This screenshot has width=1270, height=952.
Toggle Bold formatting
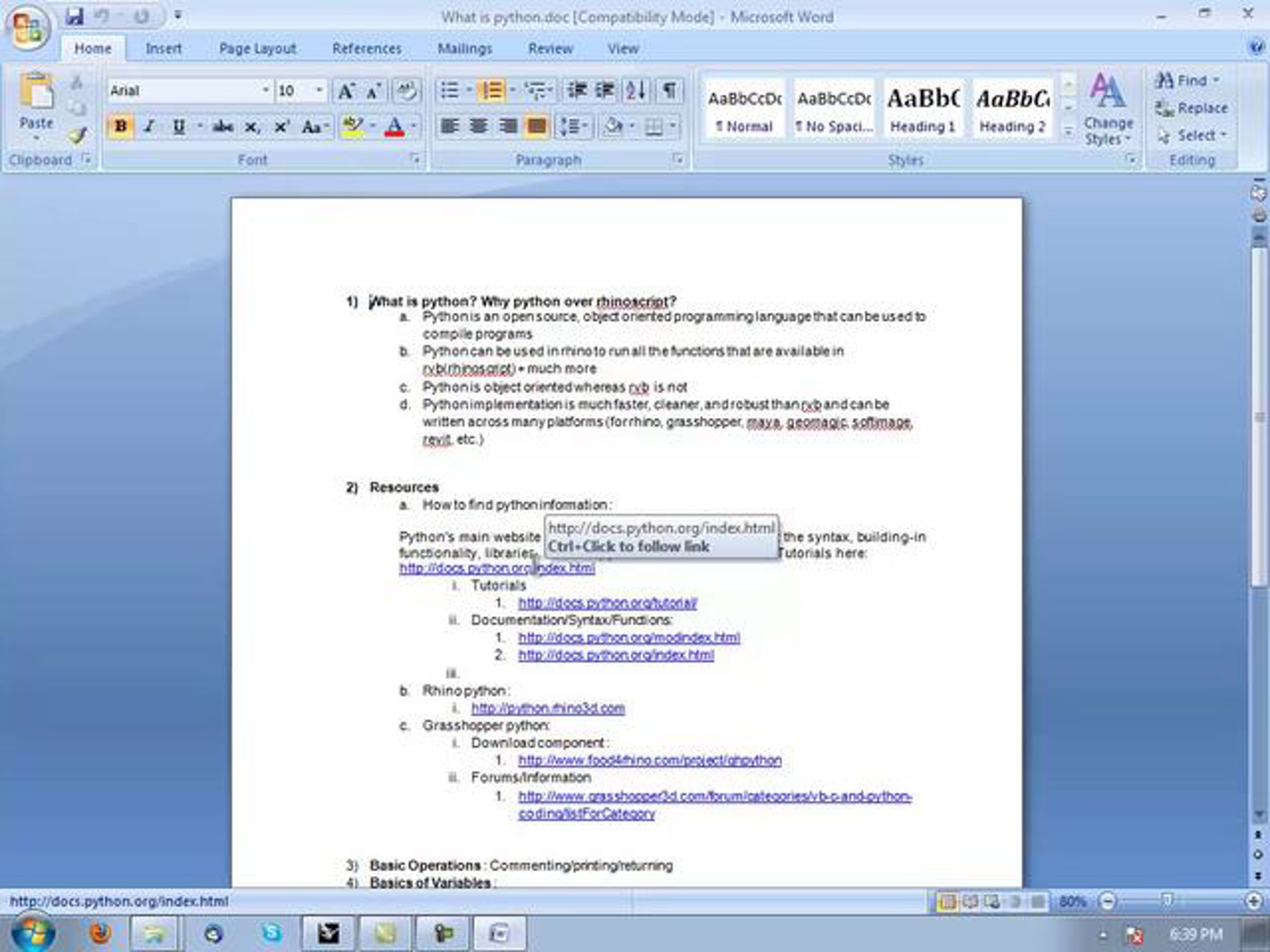pyautogui.click(x=121, y=126)
